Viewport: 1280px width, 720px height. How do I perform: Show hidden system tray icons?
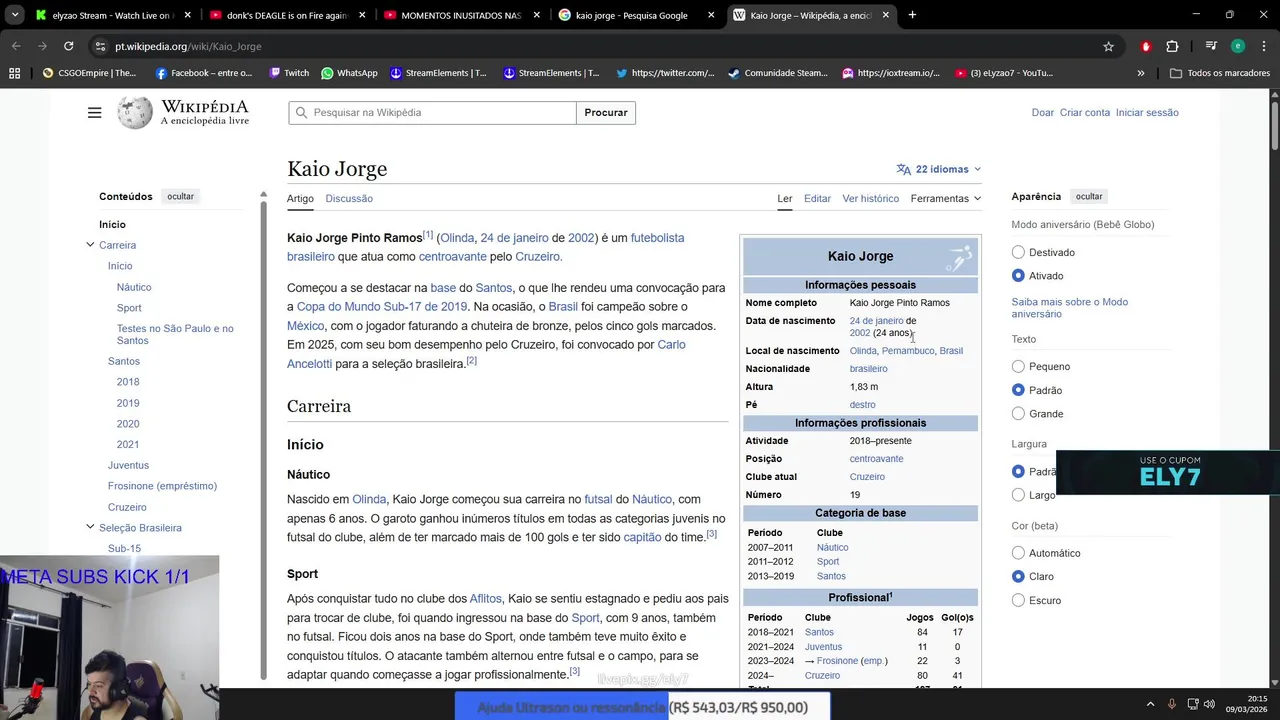pyautogui.click(x=1150, y=704)
